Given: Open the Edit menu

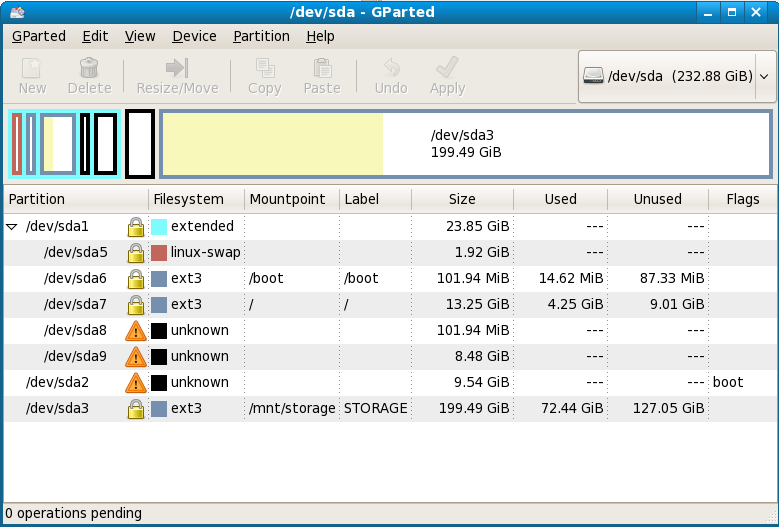Looking at the screenshot, I should click(x=95, y=36).
